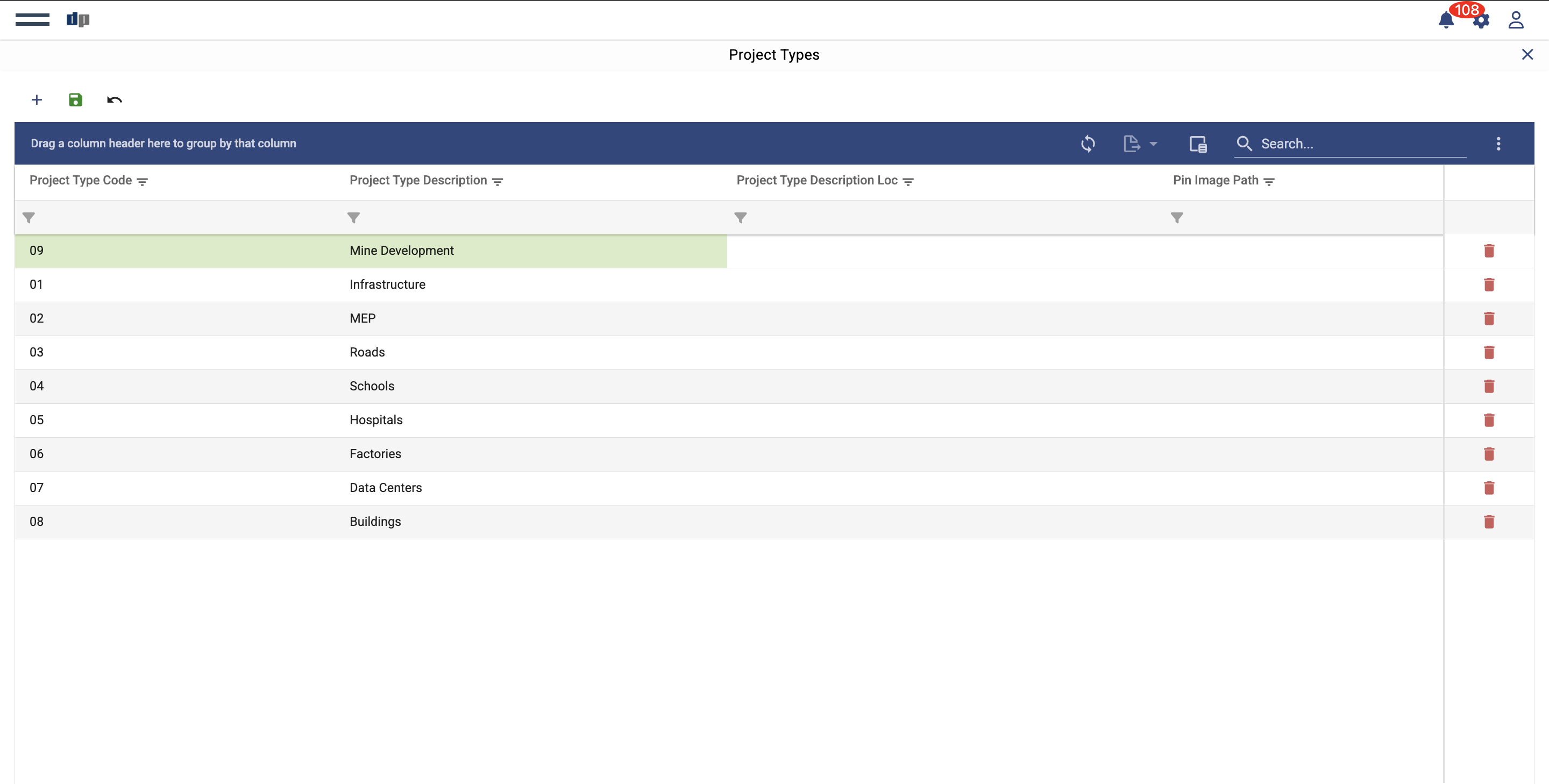Click the refresh icon in the grid header
The width and height of the screenshot is (1549, 784).
click(1088, 144)
